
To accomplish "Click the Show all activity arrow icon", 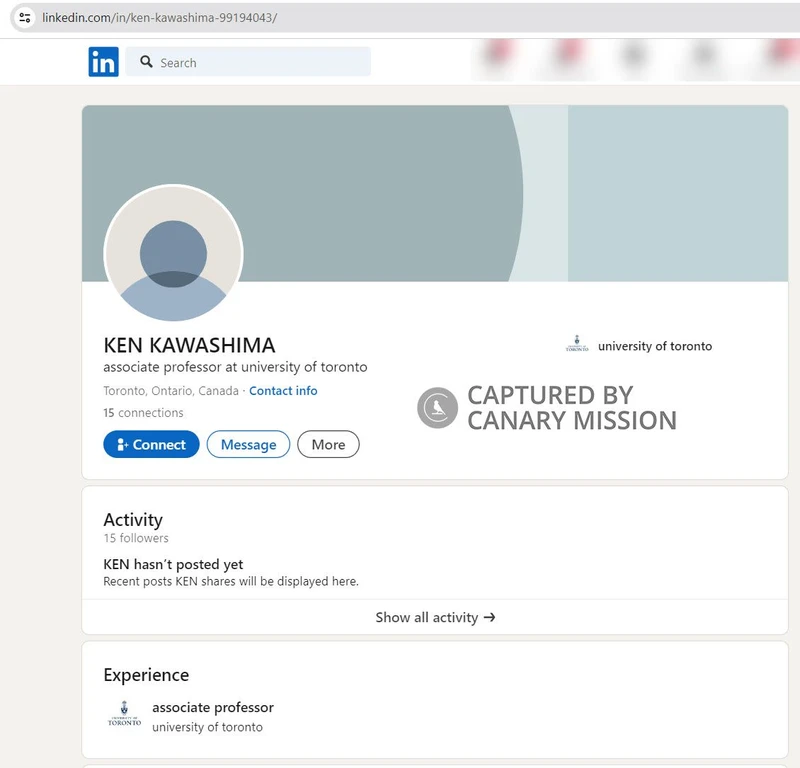I will [490, 617].
